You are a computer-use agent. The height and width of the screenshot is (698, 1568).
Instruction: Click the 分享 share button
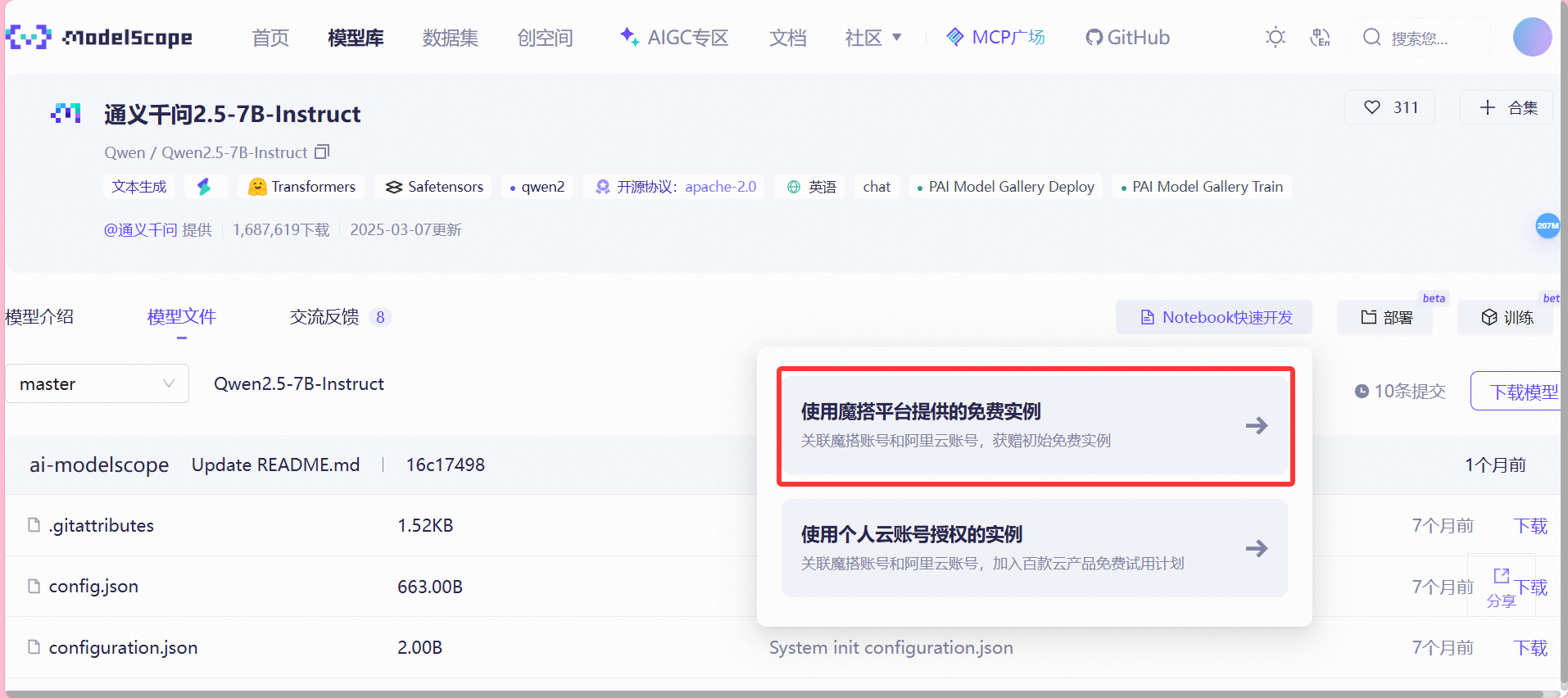(1501, 588)
